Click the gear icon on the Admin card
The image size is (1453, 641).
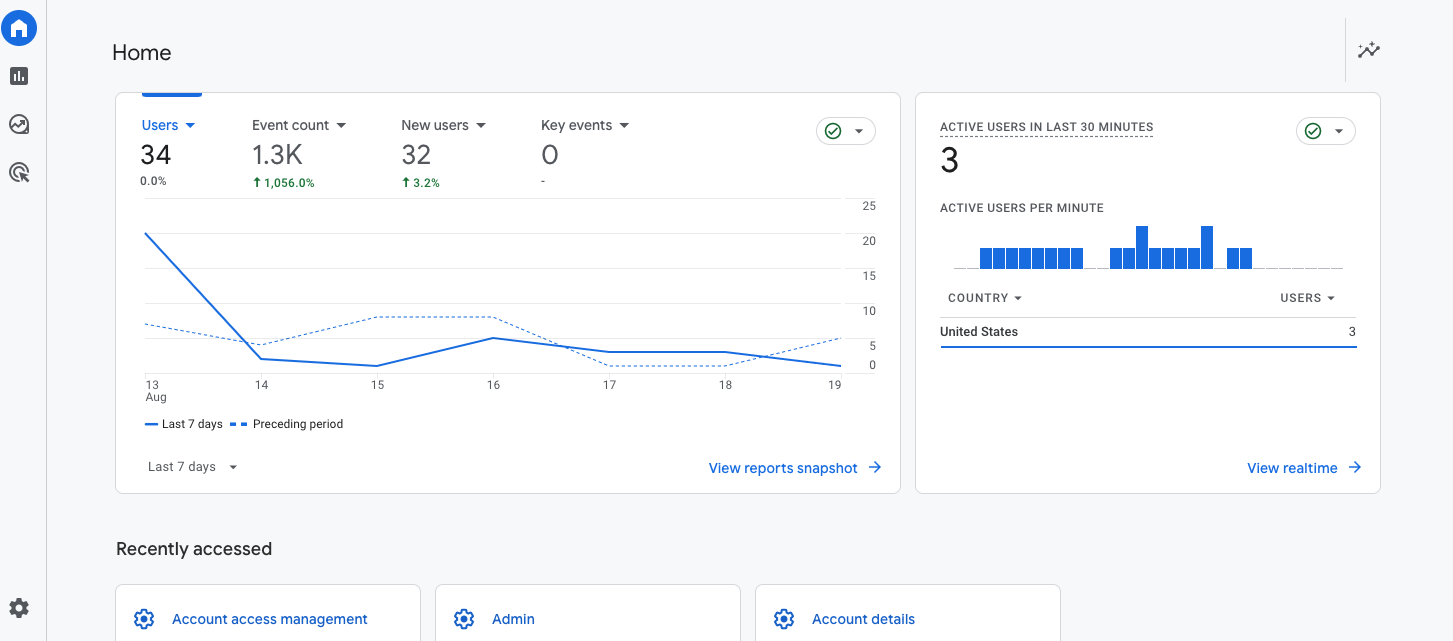tap(464, 619)
